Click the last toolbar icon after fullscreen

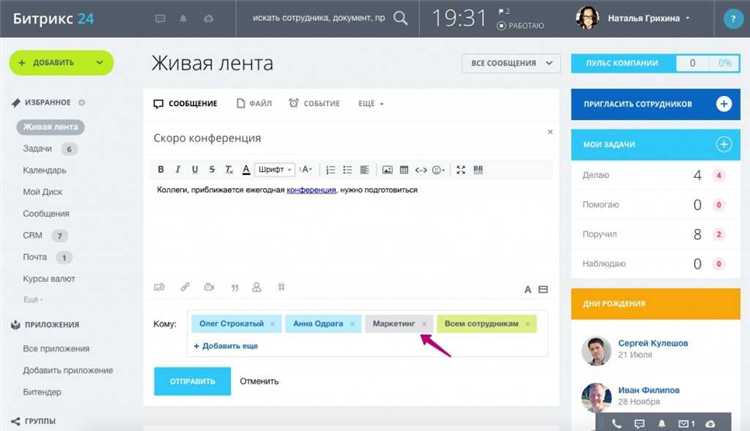478,170
